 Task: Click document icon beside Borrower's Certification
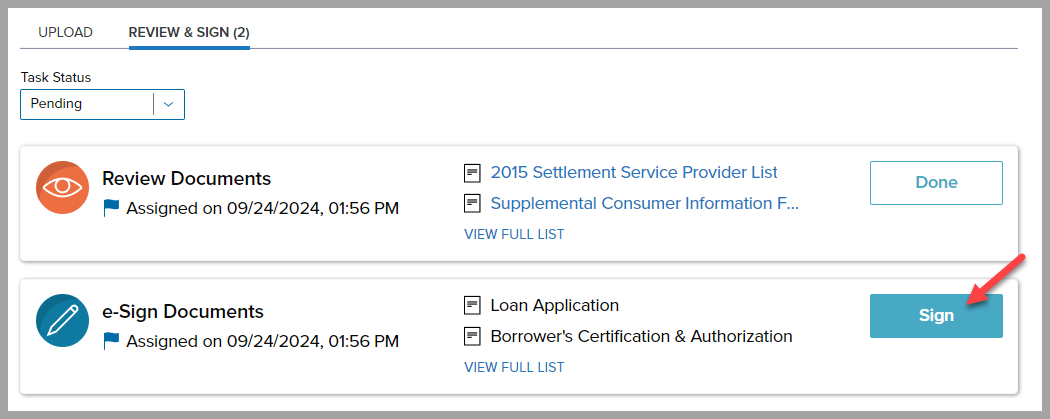472,336
